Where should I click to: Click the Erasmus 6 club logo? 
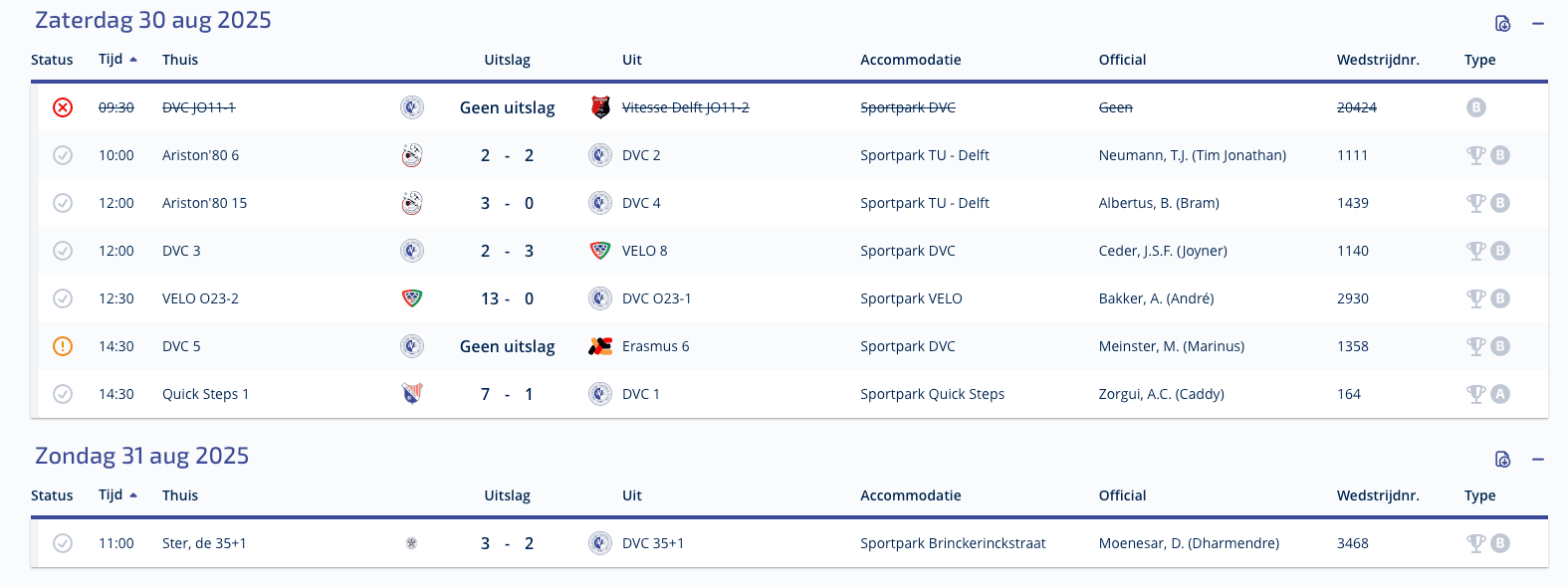(600, 346)
